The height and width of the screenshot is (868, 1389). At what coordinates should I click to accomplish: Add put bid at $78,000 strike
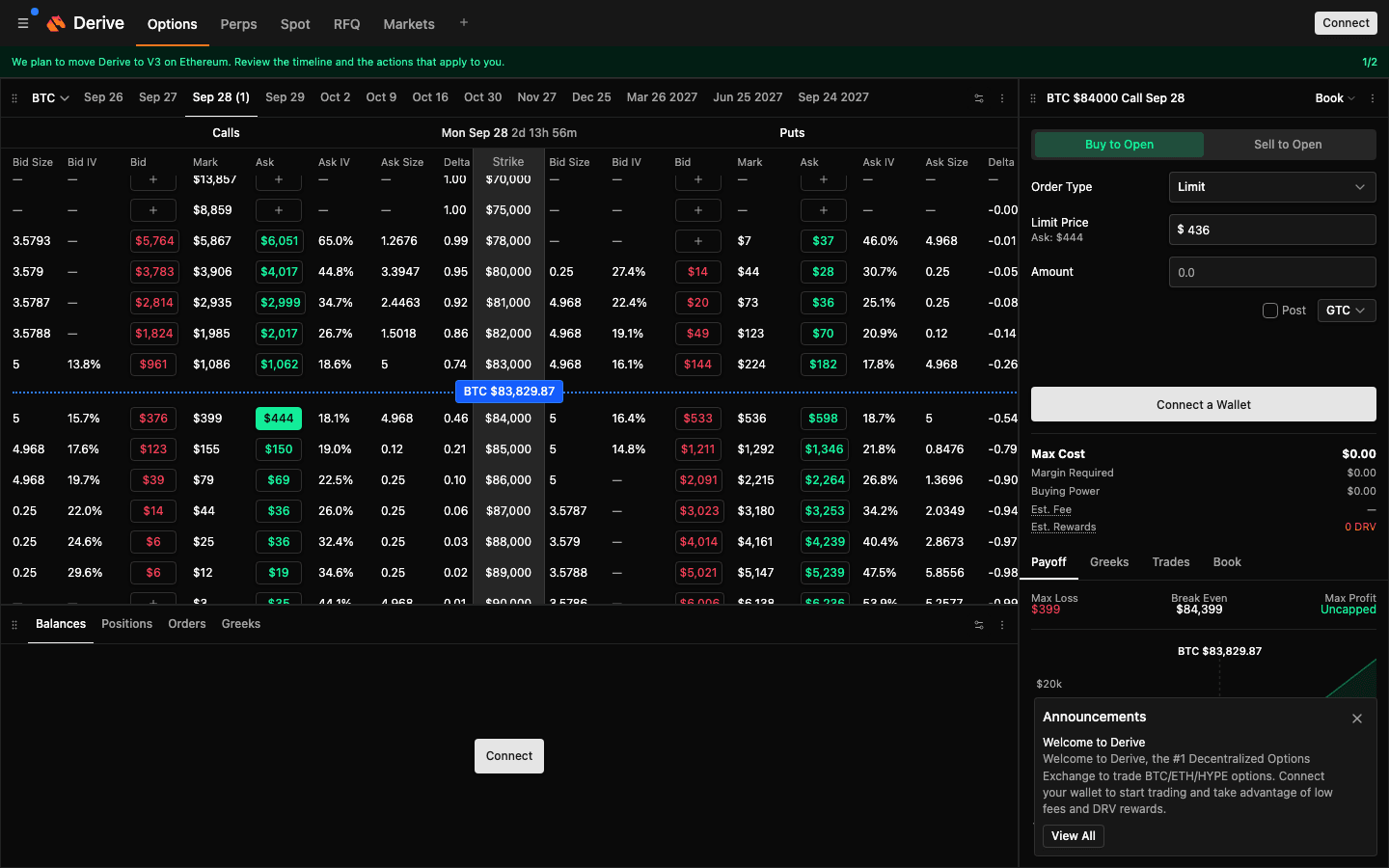tap(698, 241)
